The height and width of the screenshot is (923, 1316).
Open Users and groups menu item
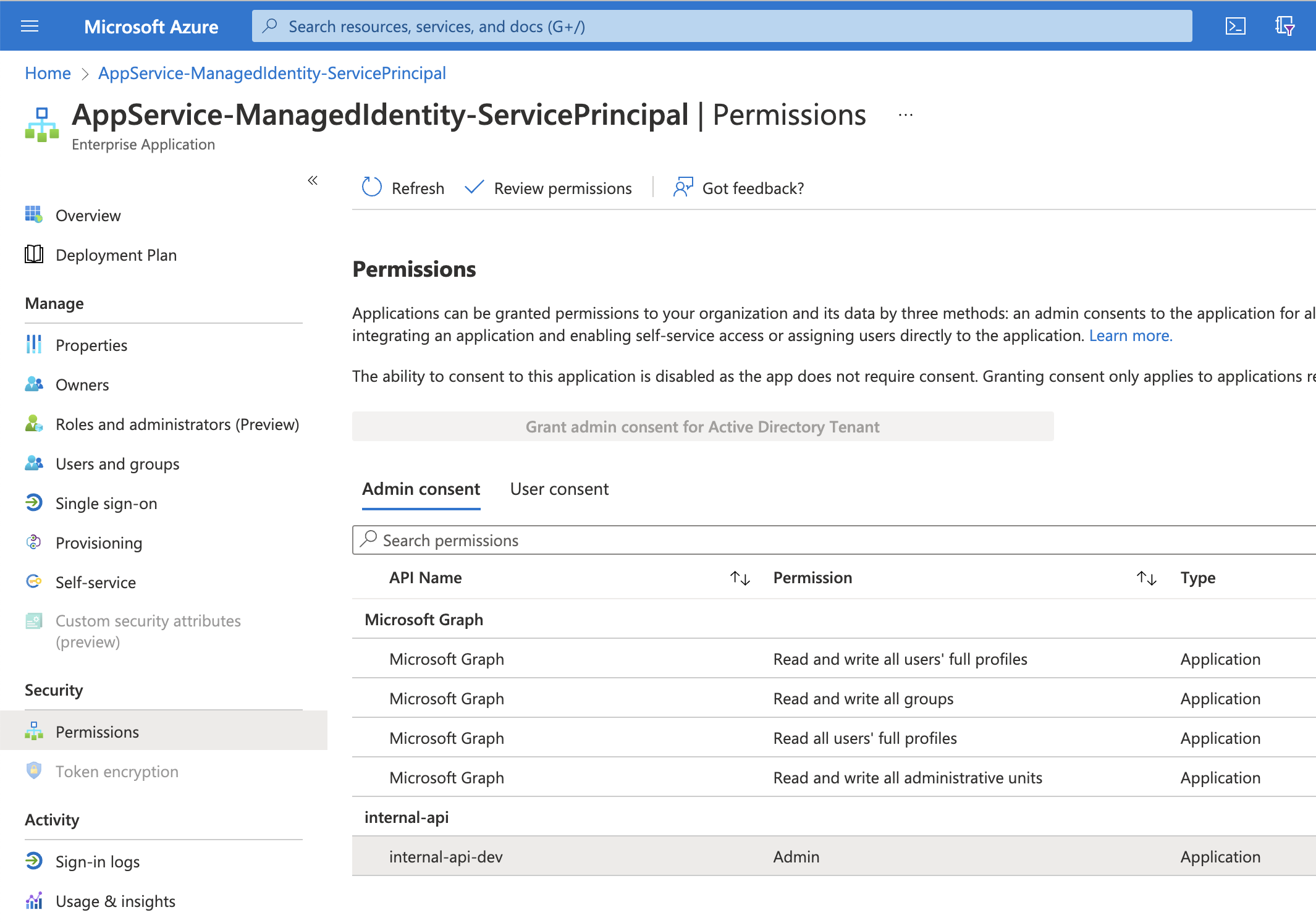tap(117, 464)
